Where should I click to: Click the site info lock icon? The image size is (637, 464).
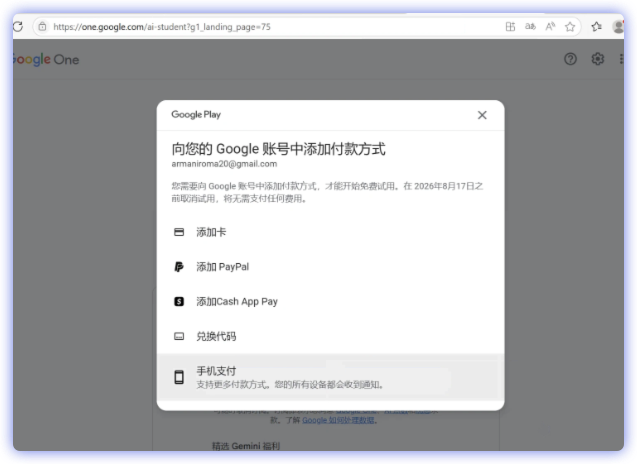[42, 26]
